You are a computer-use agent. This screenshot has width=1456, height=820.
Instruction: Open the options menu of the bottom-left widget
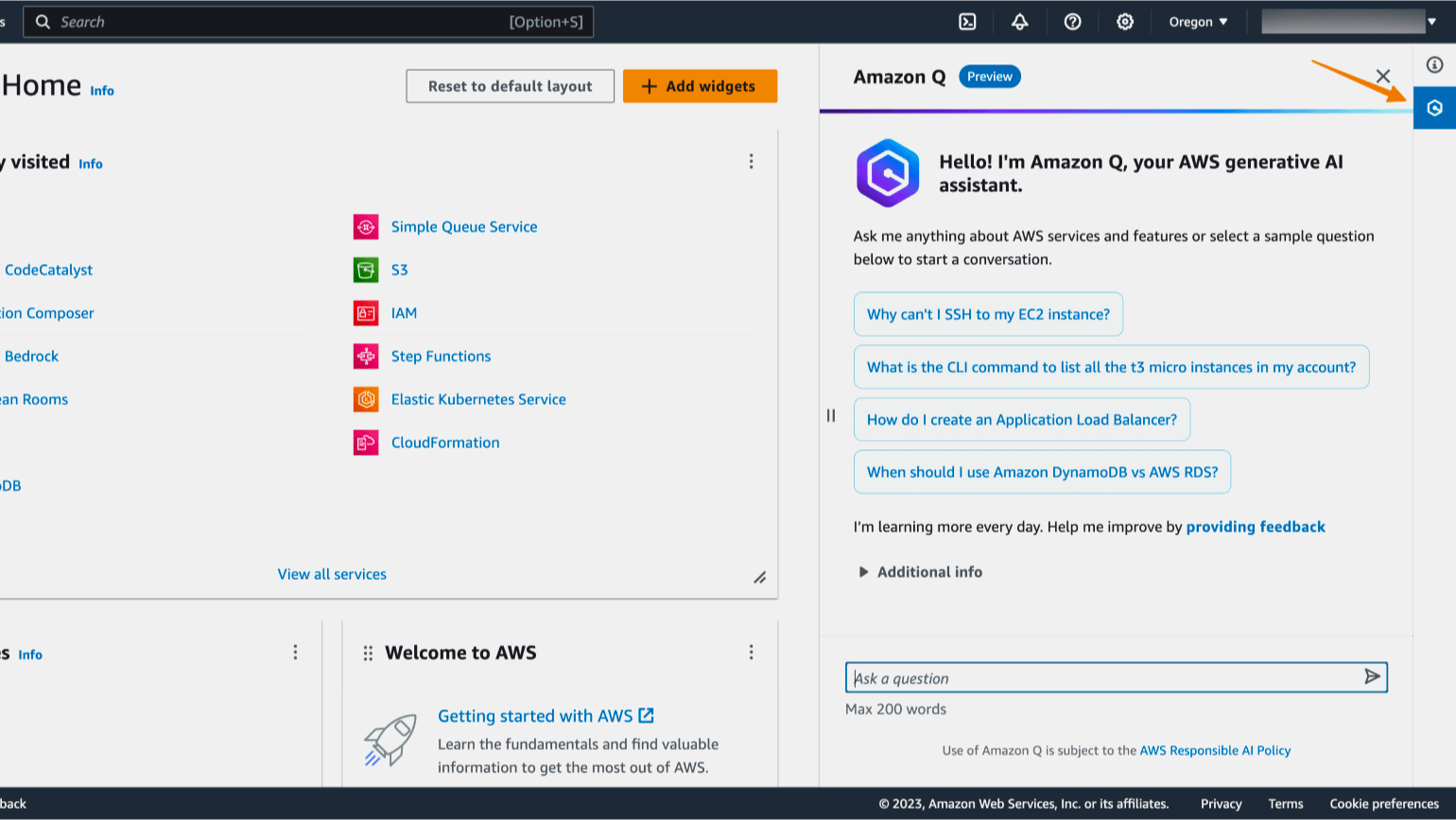pos(295,653)
